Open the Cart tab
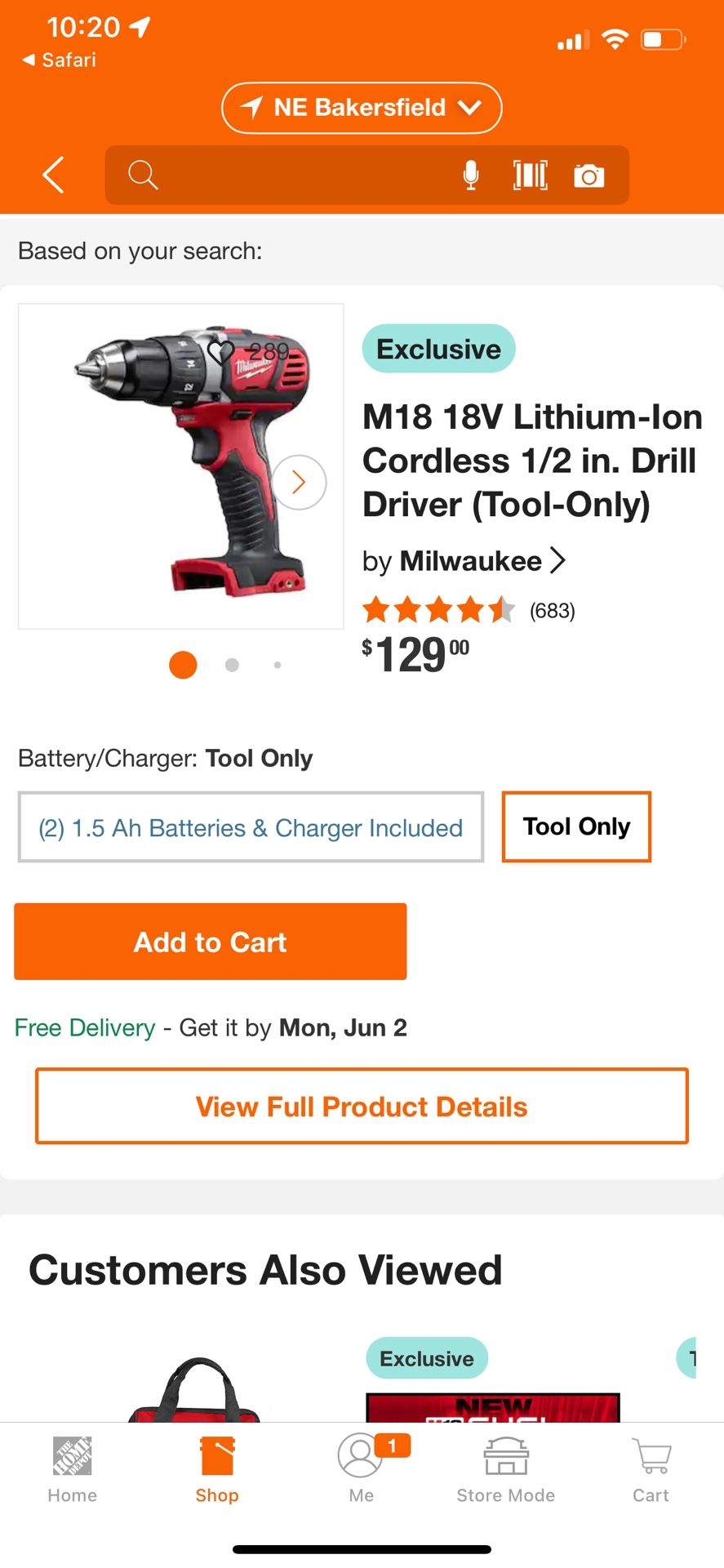The width and height of the screenshot is (724, 1568). [x=651, y=1470]
